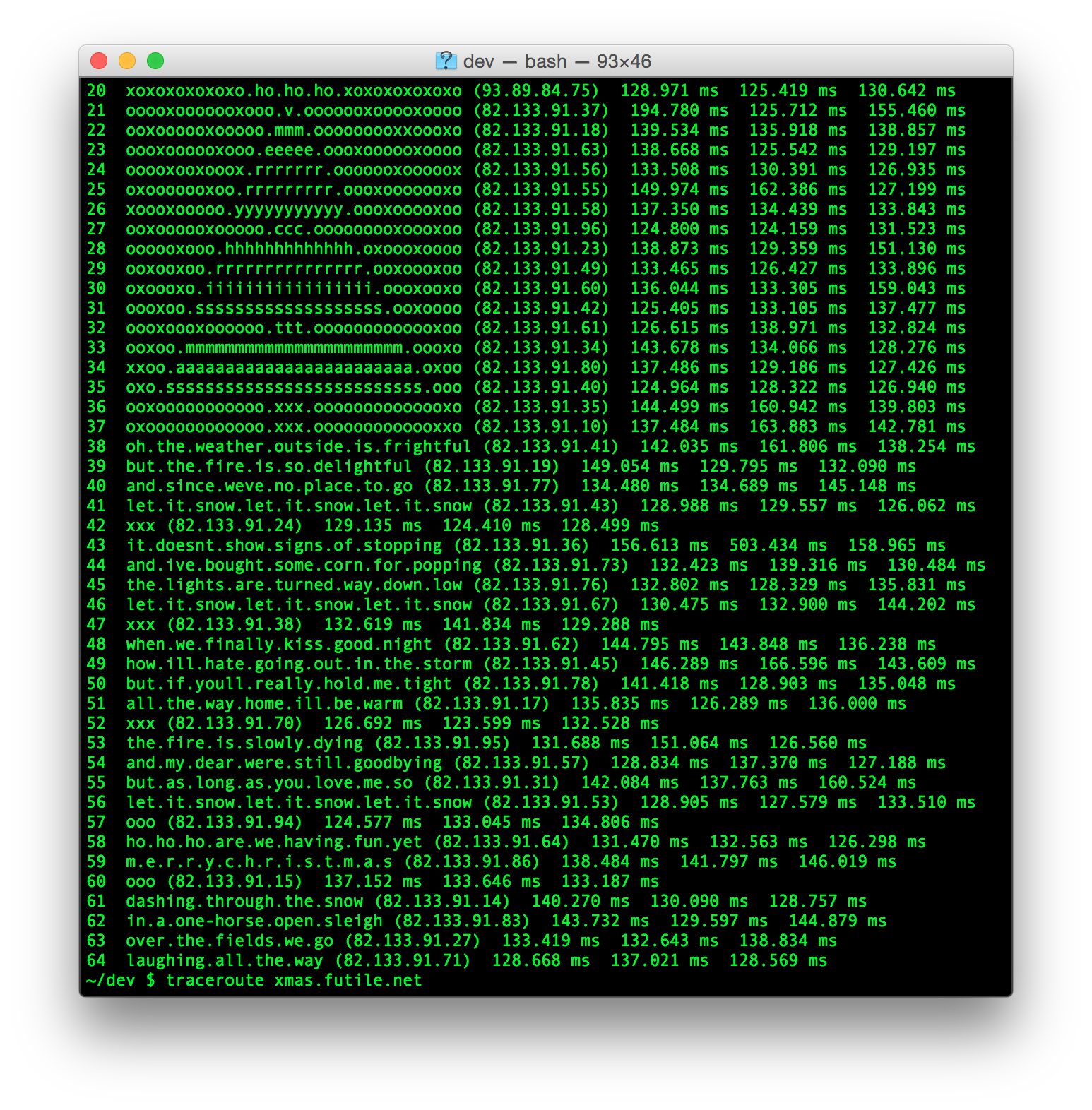1092x1110 pixels.
Task: Click hostname 'oh.the.weather.outside.is.frightful'
Action: coord(299,446)
